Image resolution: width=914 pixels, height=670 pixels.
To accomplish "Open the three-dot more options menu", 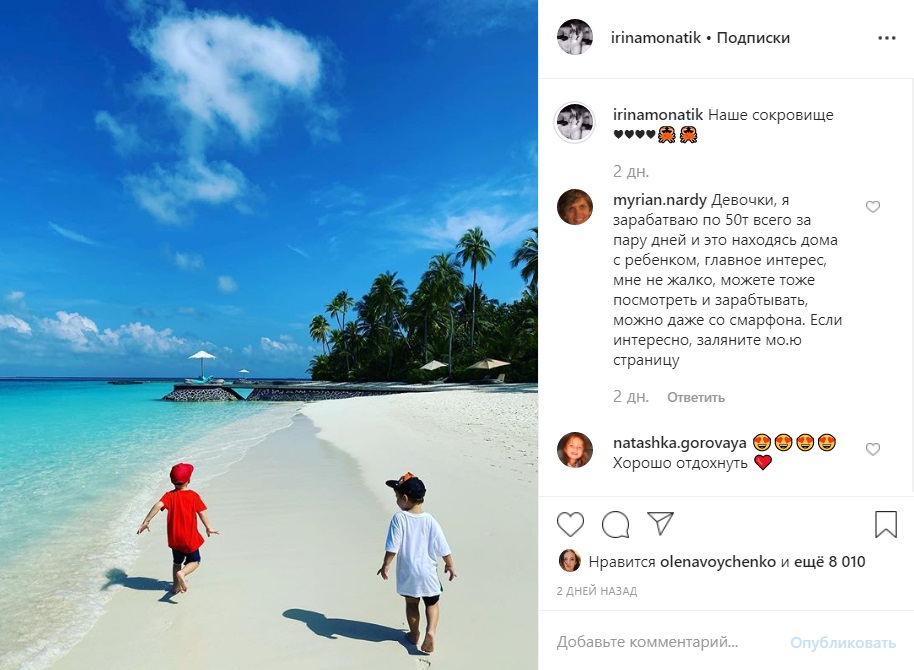I will click(x=887, y=38).
